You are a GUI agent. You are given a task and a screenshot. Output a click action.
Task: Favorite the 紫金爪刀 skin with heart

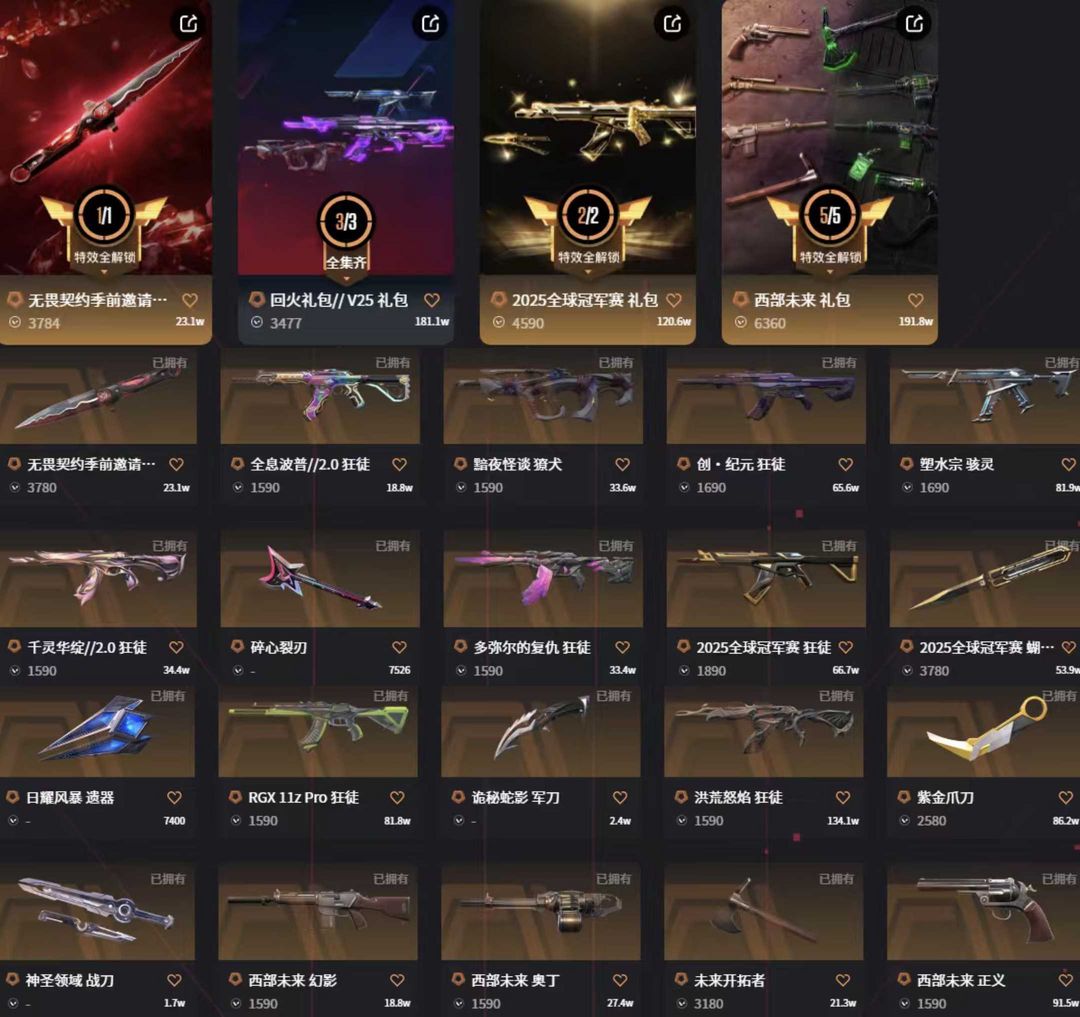(1066, 797)
